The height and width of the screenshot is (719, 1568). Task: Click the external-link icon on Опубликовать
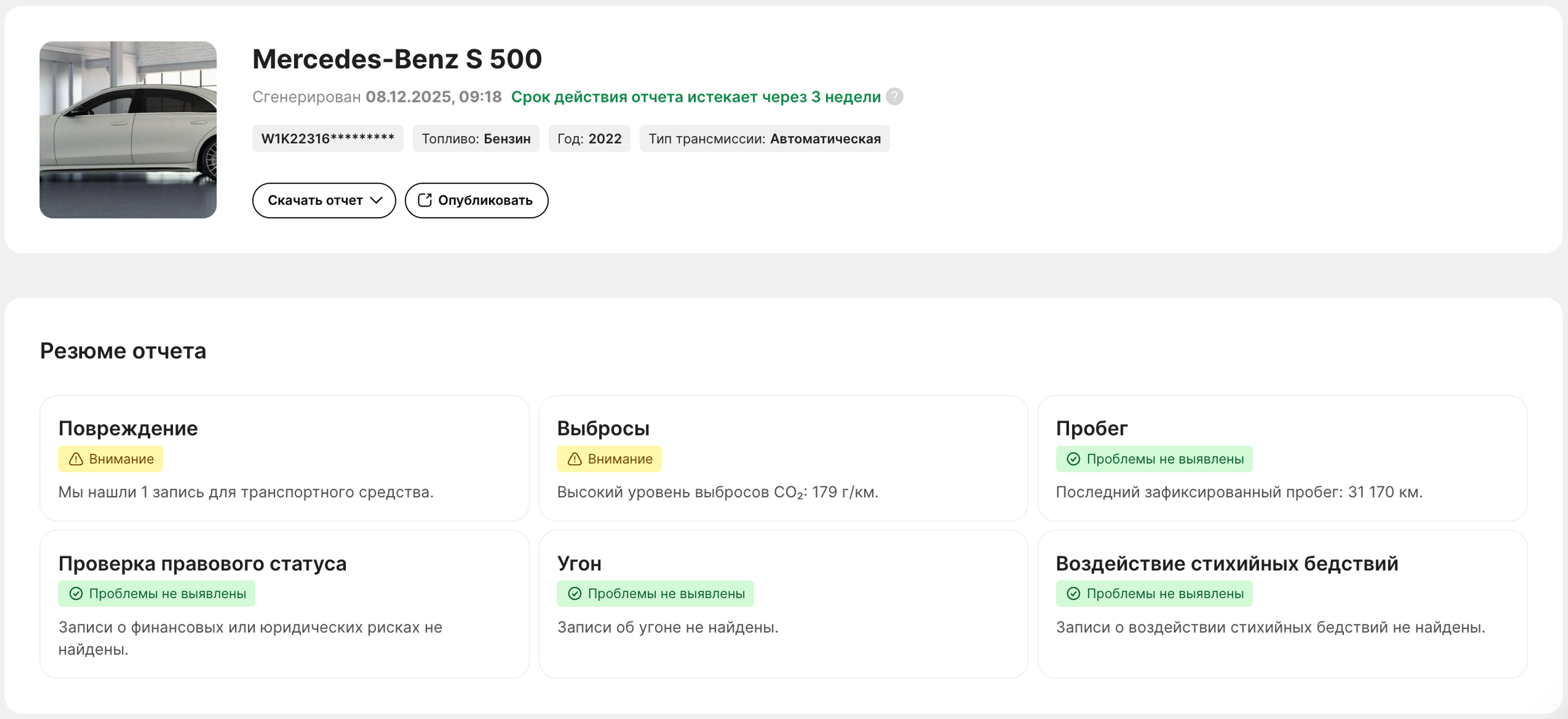pyautogui.click(x=424, y=200)
